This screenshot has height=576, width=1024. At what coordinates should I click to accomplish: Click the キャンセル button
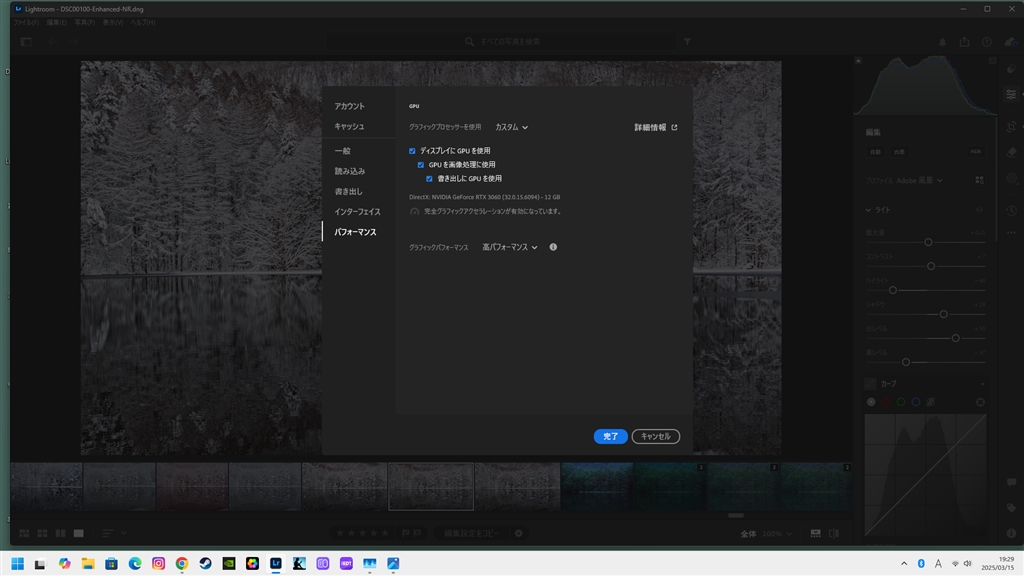[656, 436]
